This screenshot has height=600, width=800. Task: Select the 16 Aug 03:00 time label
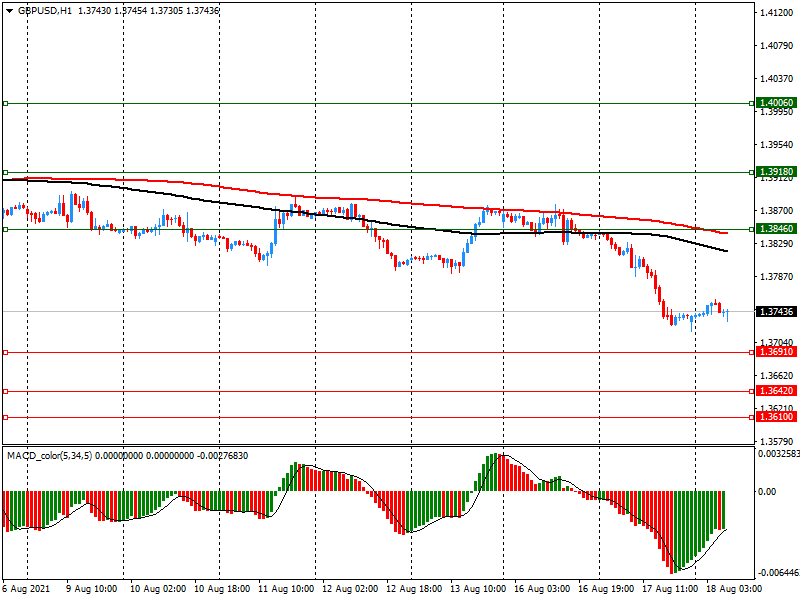[542, 589]
